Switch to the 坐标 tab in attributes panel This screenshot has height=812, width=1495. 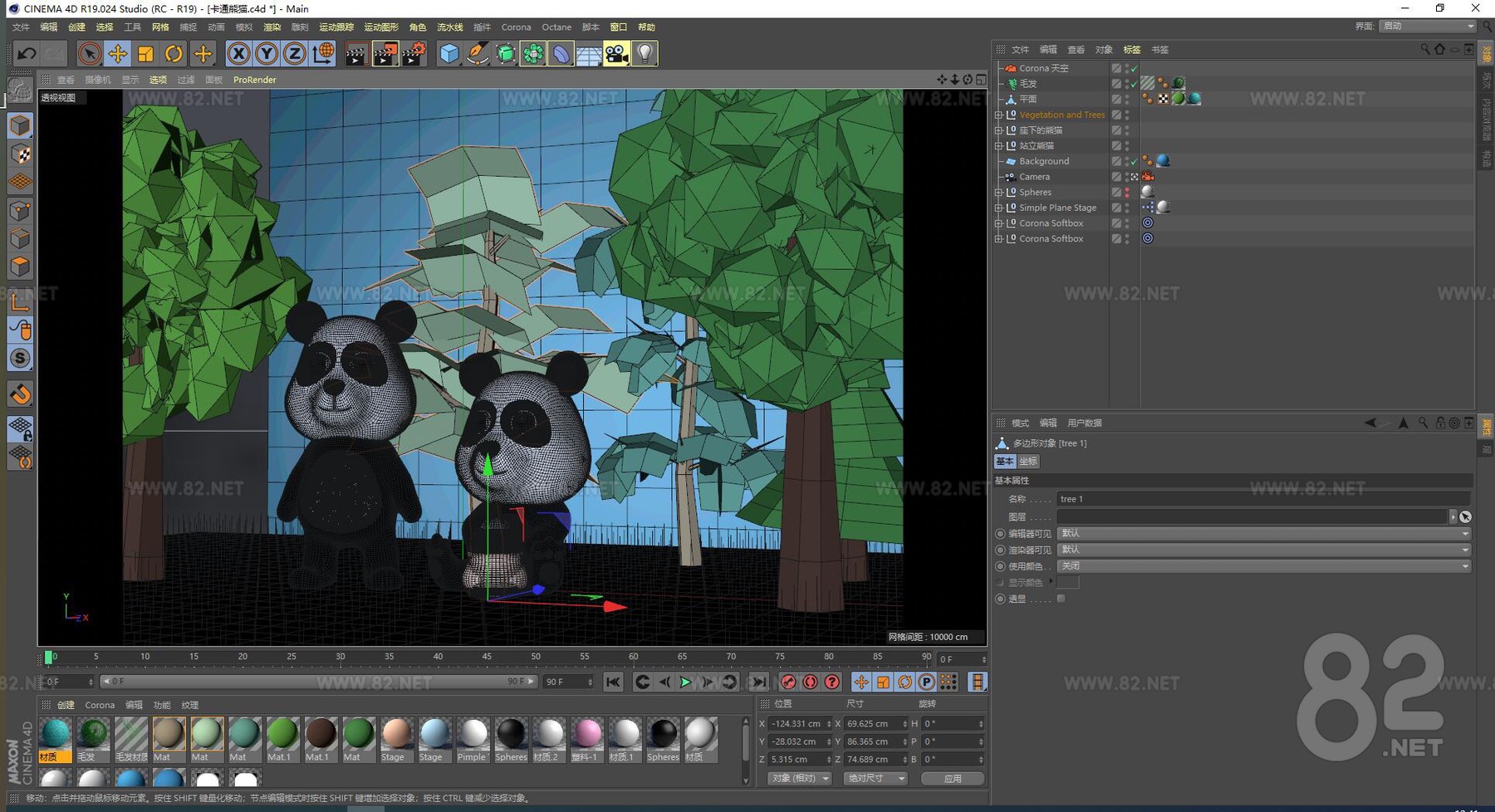pos(1027,461)
